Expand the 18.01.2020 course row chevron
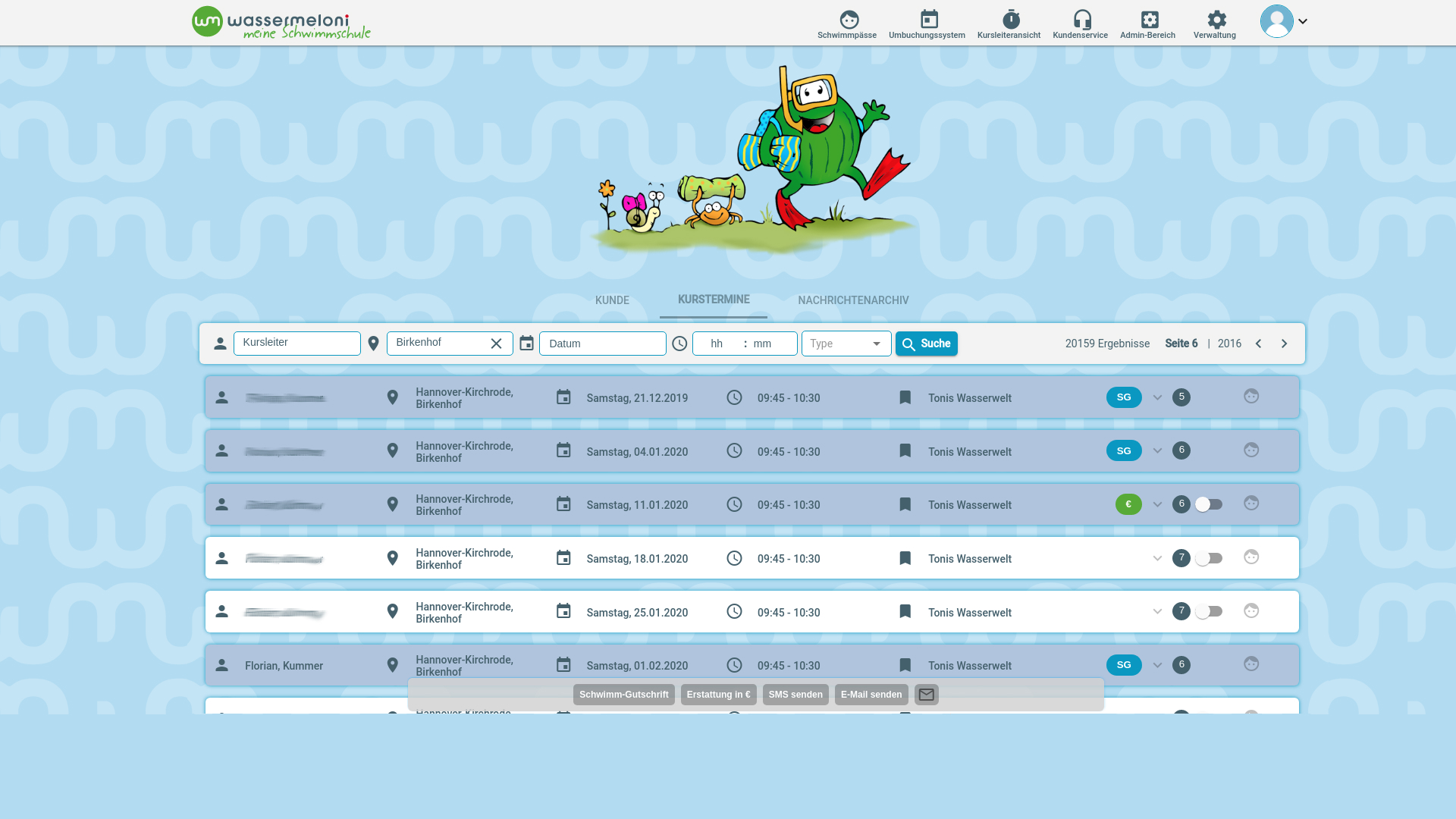The height and width of the screenshot is (819, 1456). tap(1157, 558)
